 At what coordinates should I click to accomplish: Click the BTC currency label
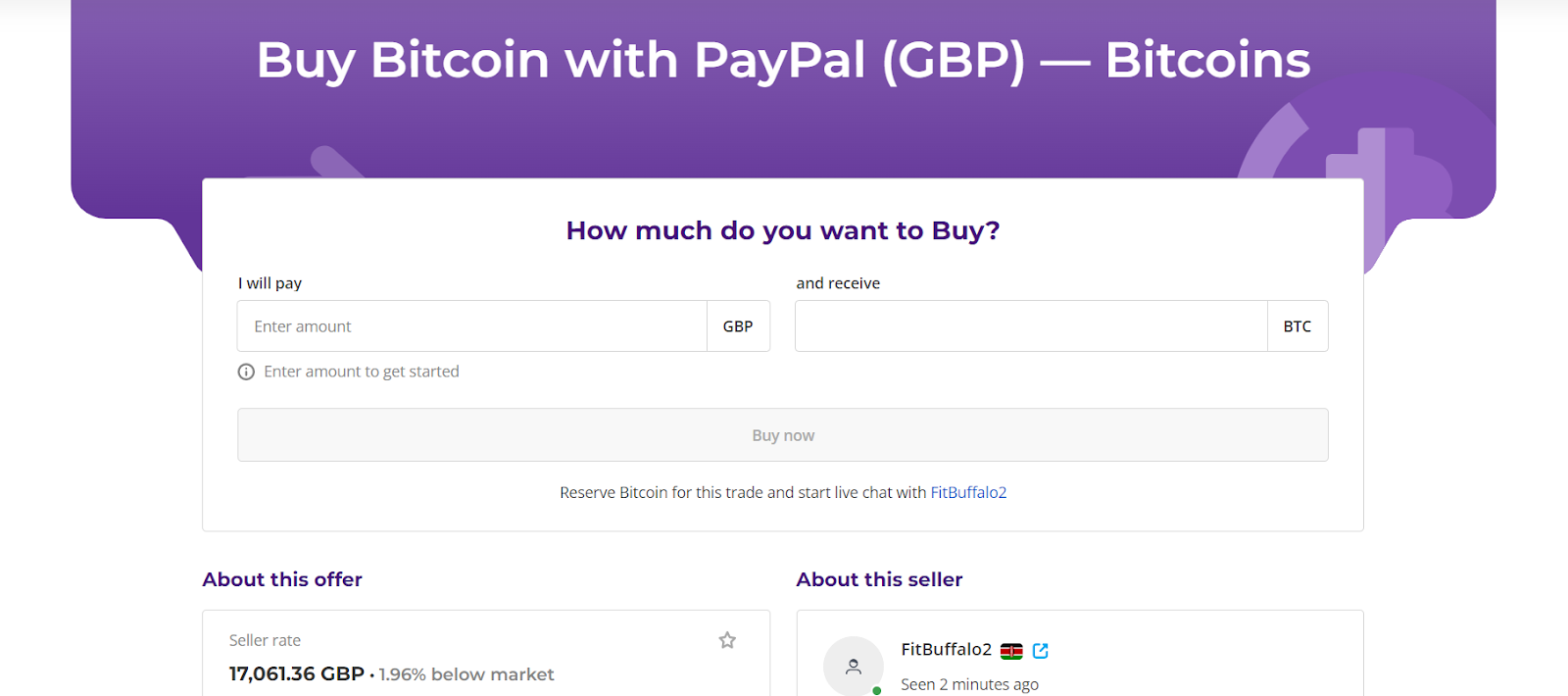click(x=1298, y=326)
